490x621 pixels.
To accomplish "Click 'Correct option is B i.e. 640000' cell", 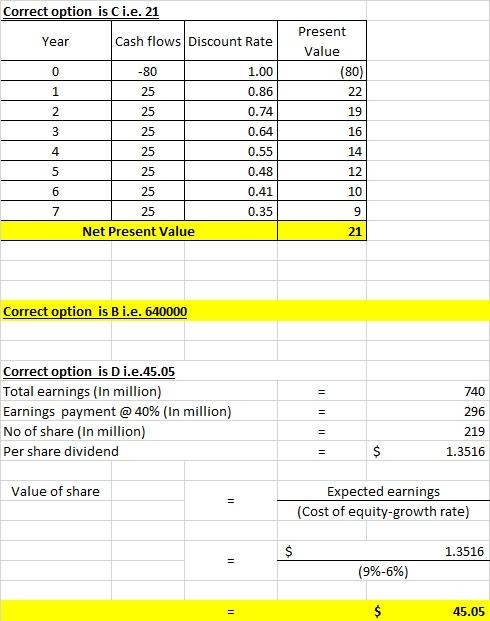I will 95,311.
